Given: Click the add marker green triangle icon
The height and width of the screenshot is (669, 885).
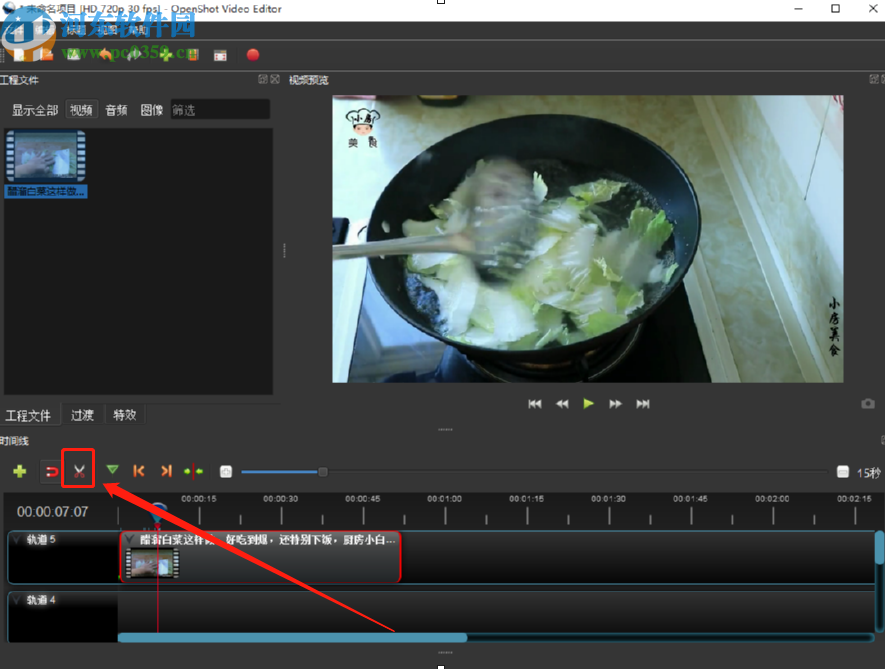Looking at the screenshot, I should pos(113,470).
